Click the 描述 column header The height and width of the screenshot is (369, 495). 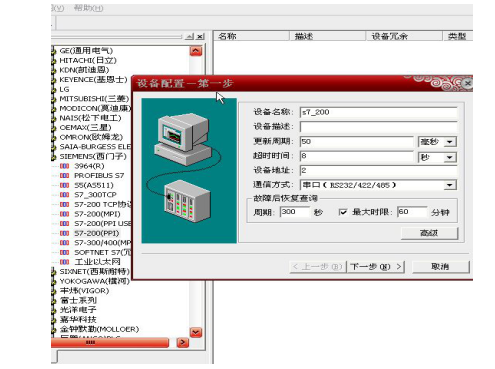(x=328, y=36)
